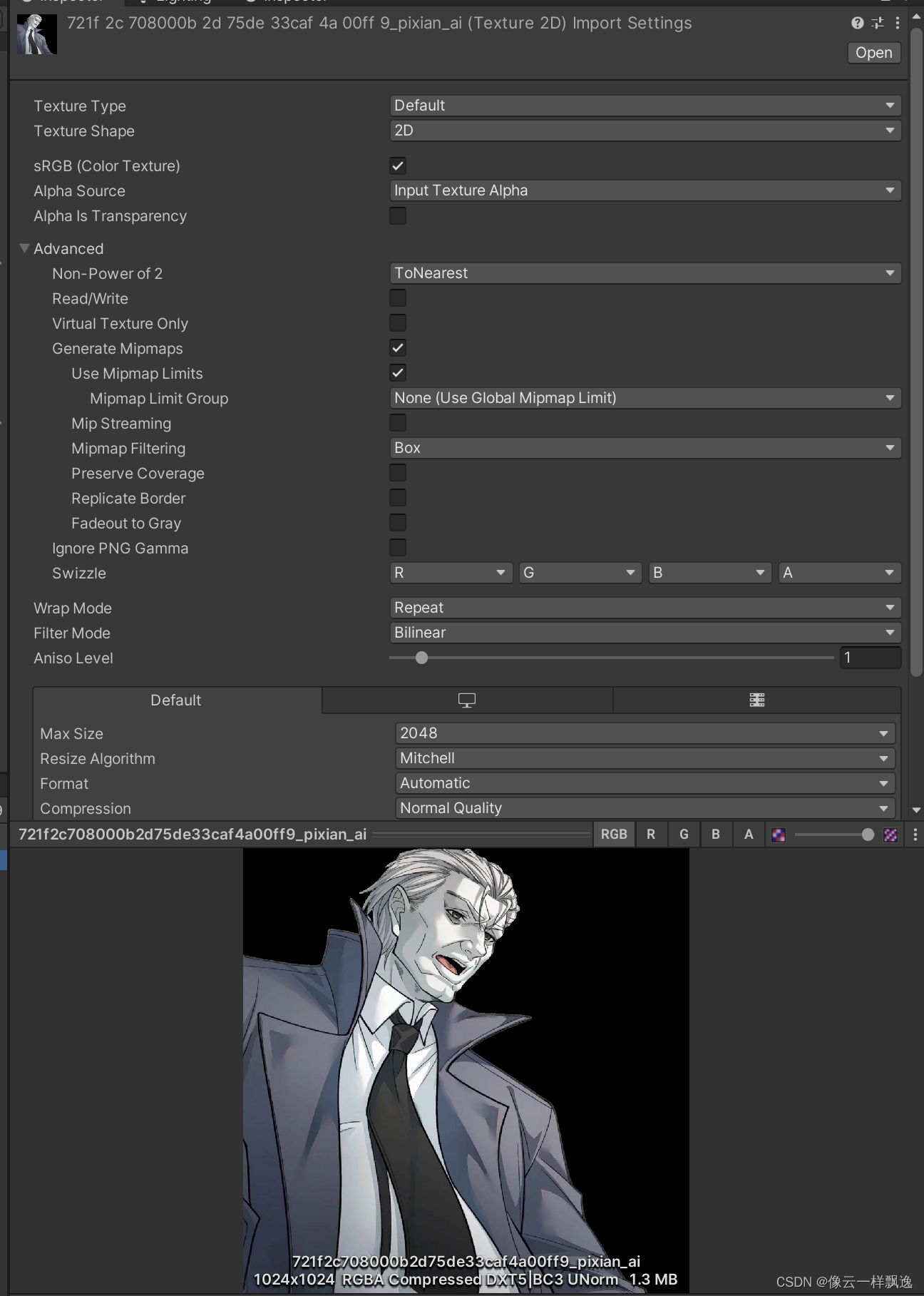
Task: Click the Open button
Action: 874,53
